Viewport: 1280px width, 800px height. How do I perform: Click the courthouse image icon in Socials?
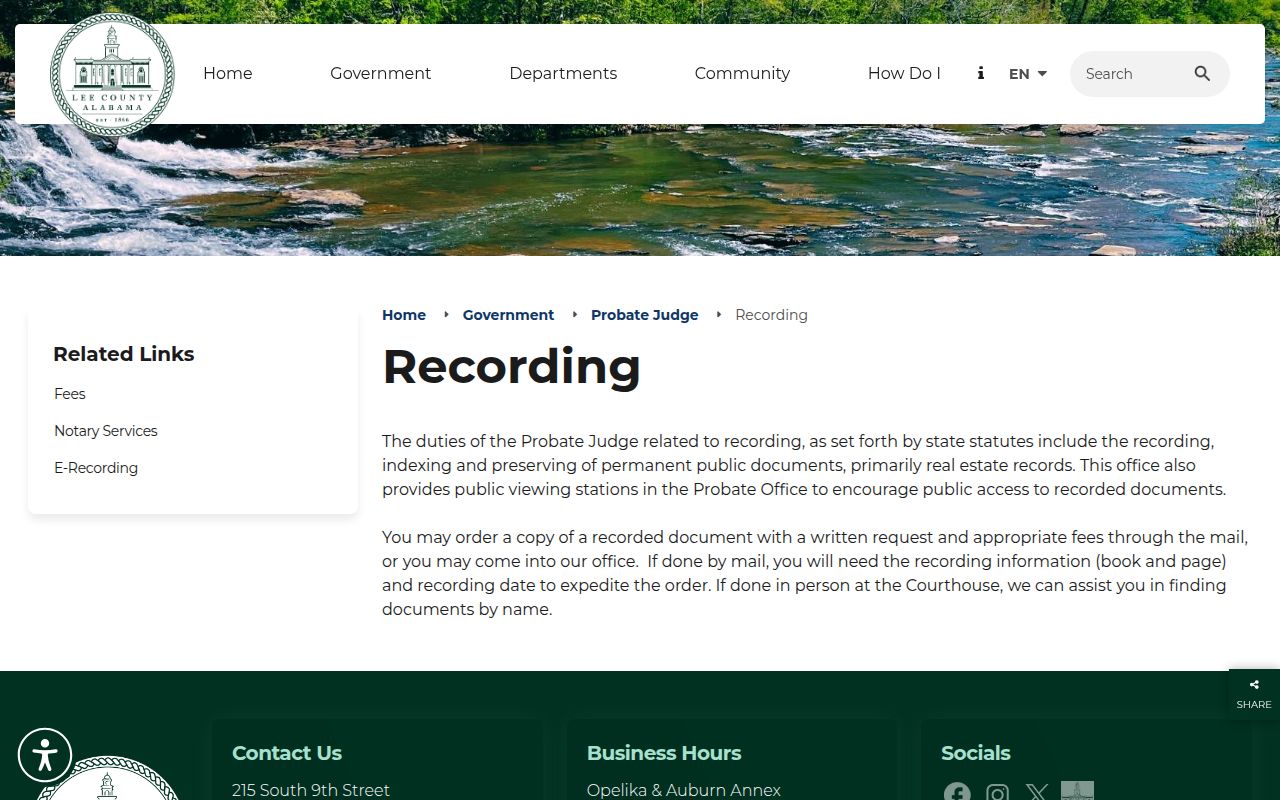point(1077,790)
